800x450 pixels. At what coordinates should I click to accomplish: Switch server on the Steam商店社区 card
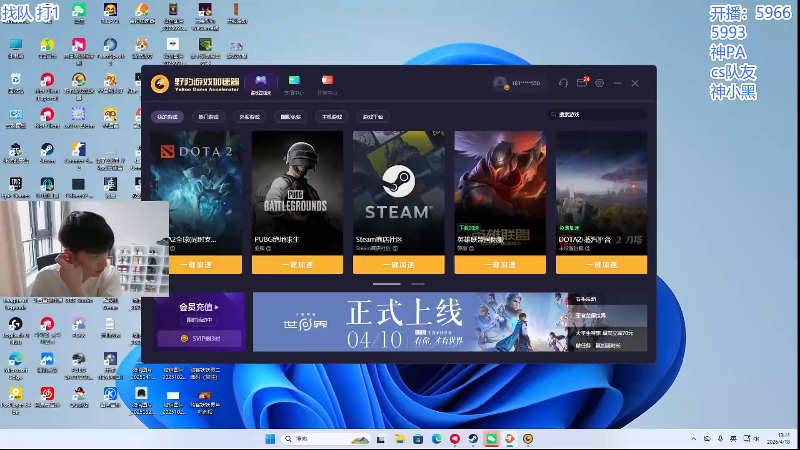click(395, 248)
